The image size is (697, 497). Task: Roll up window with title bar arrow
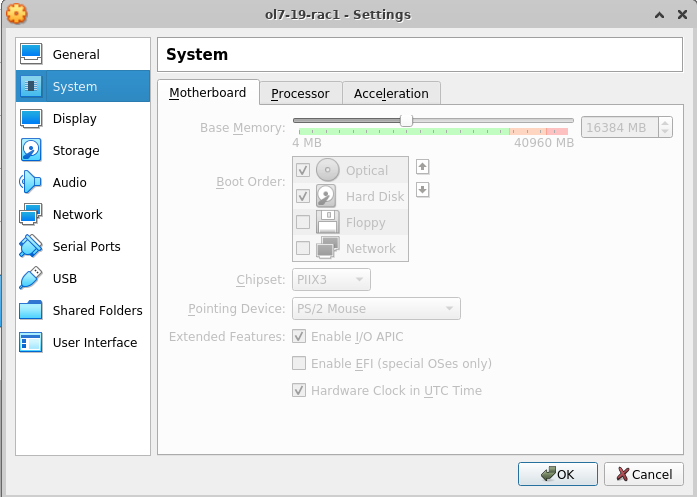pyautogui.click(x=660, y=15)
